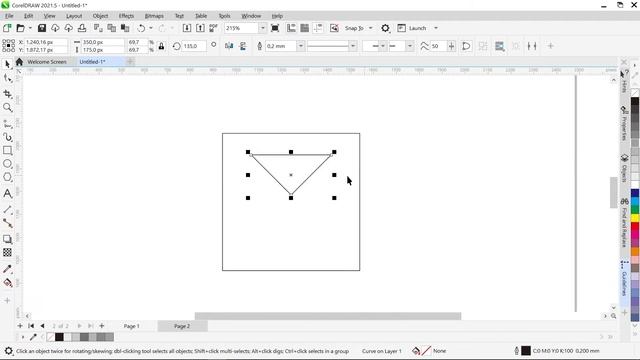The width and height of the screenshot is (640, 360).
Task: Select the Text tool
Action: tap(7, 193)
